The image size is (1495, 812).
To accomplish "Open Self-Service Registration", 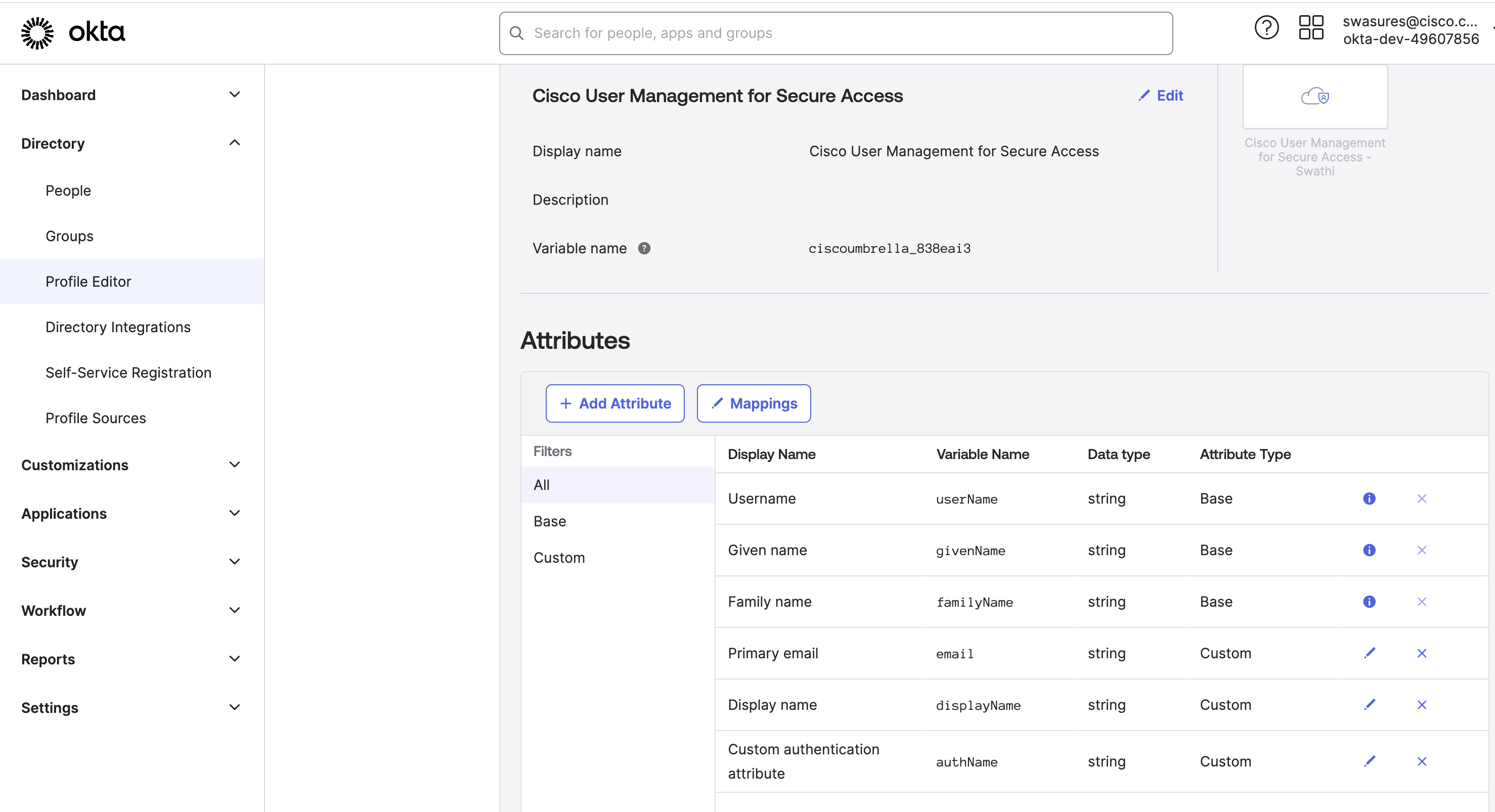I will (x=128, y=372).
